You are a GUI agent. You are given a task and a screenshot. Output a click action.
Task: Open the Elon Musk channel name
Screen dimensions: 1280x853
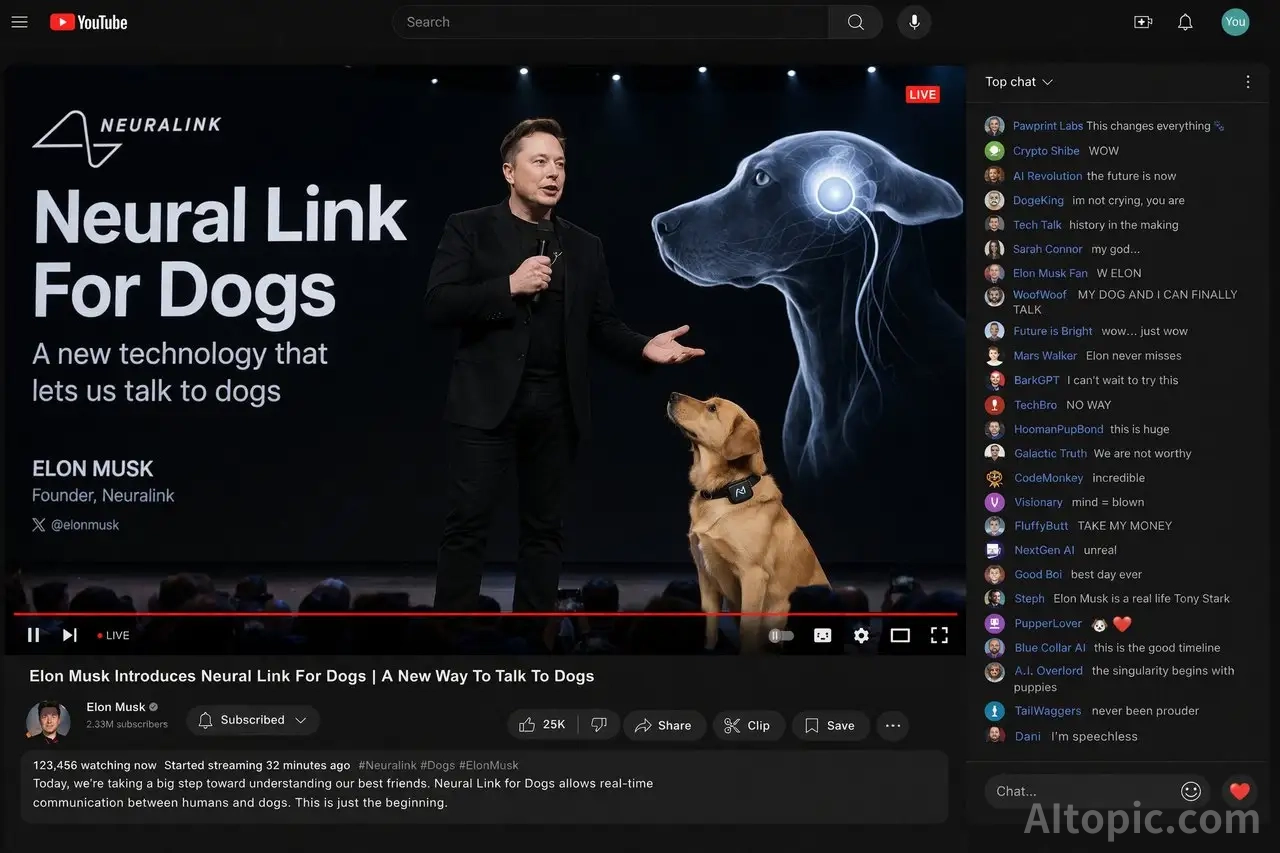pyautogui.click(x=116, y=707)
